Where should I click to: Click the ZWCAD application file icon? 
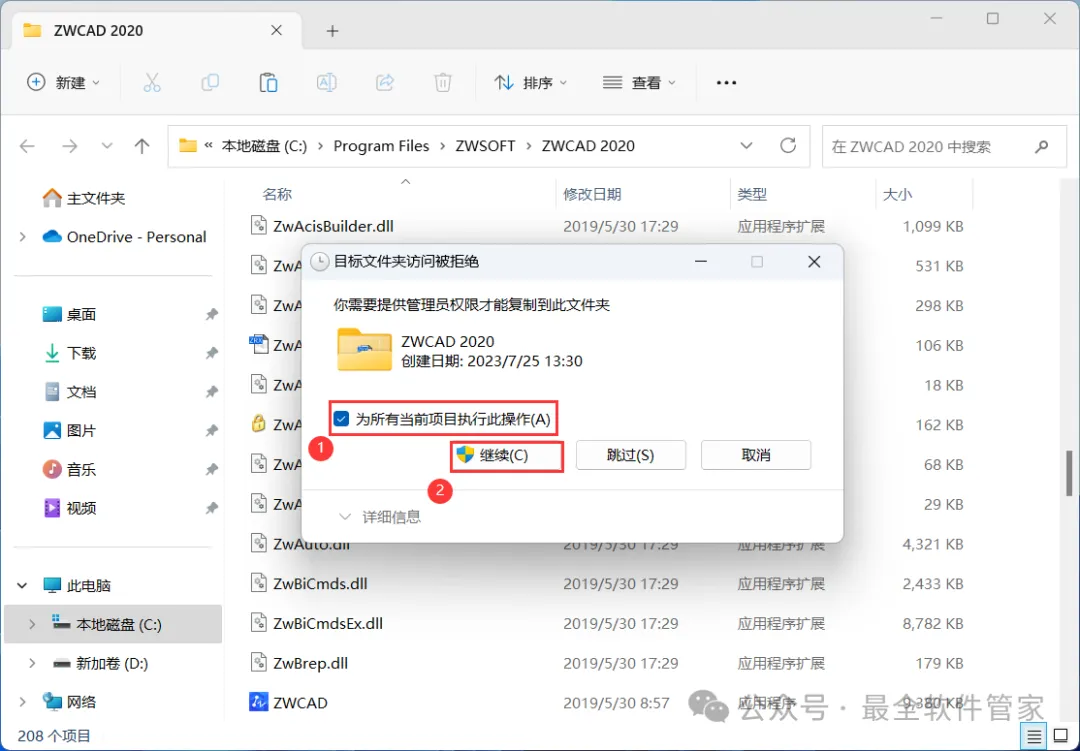[258, 702]
